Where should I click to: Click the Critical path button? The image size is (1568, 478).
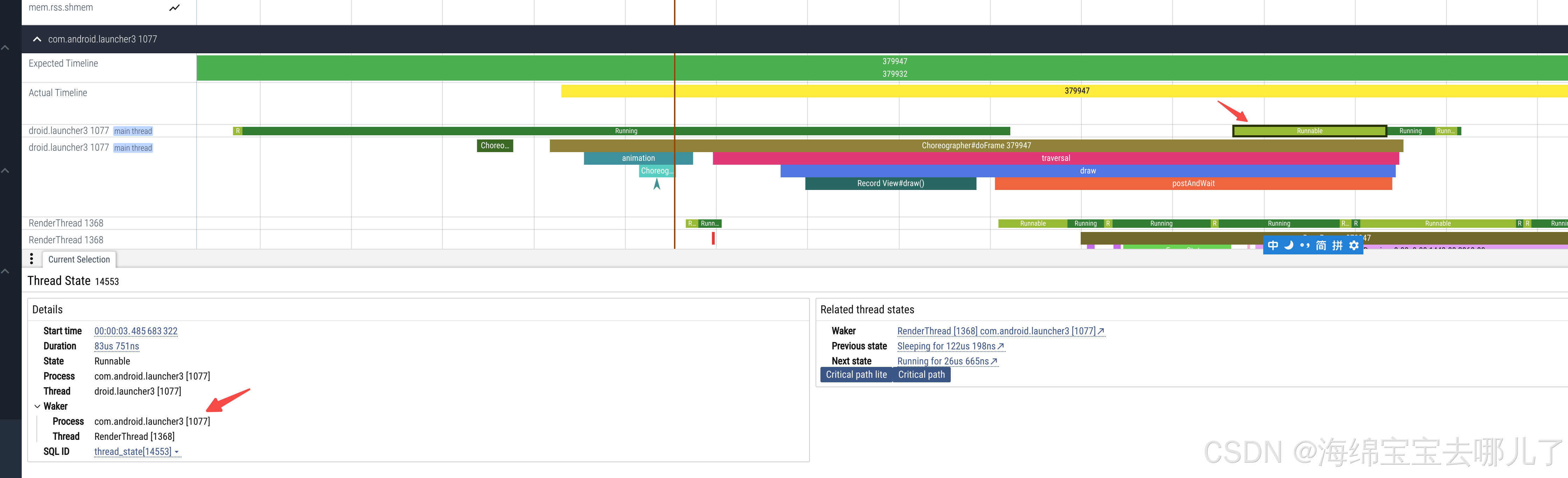coord(921,375)
